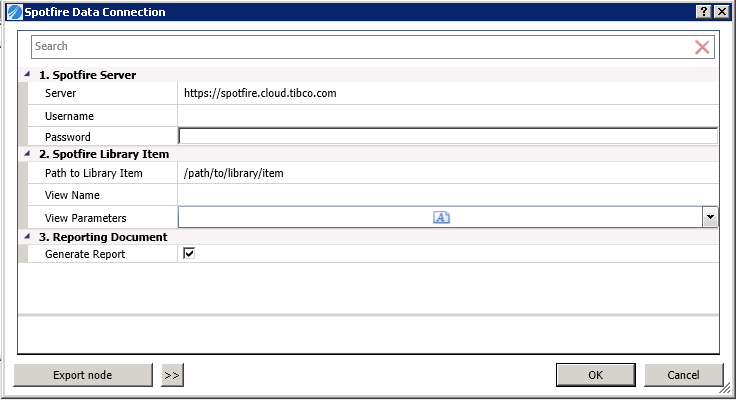The height and width of the screenshot is (400, 736).
Task: Collapse the 3. Reporting Document section
Action: coord(27,236)
